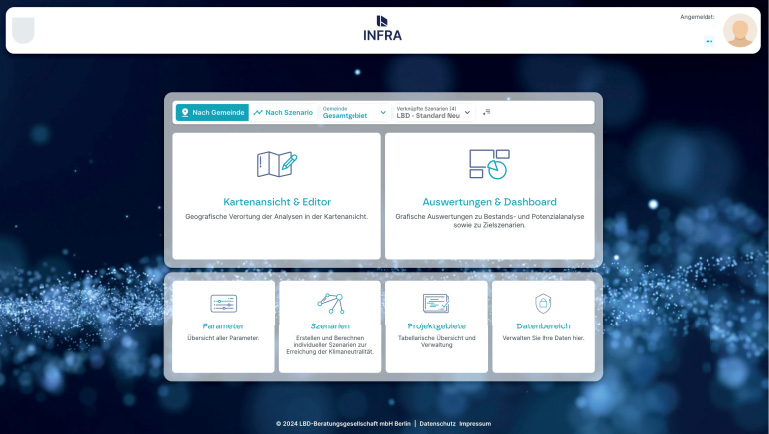This screenshot has width=769, height=434.
Task: Click the small blue badge beside avatar
Action: click(709, 41)
